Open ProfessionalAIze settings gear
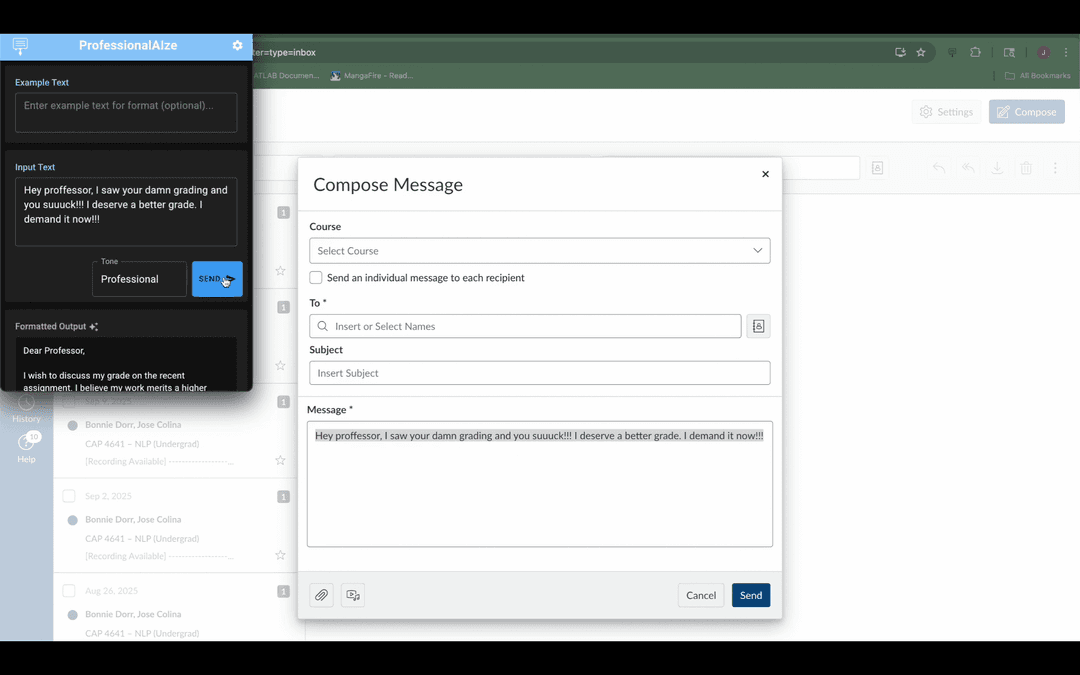This screenshot has width=1080, height=675. 237,46
